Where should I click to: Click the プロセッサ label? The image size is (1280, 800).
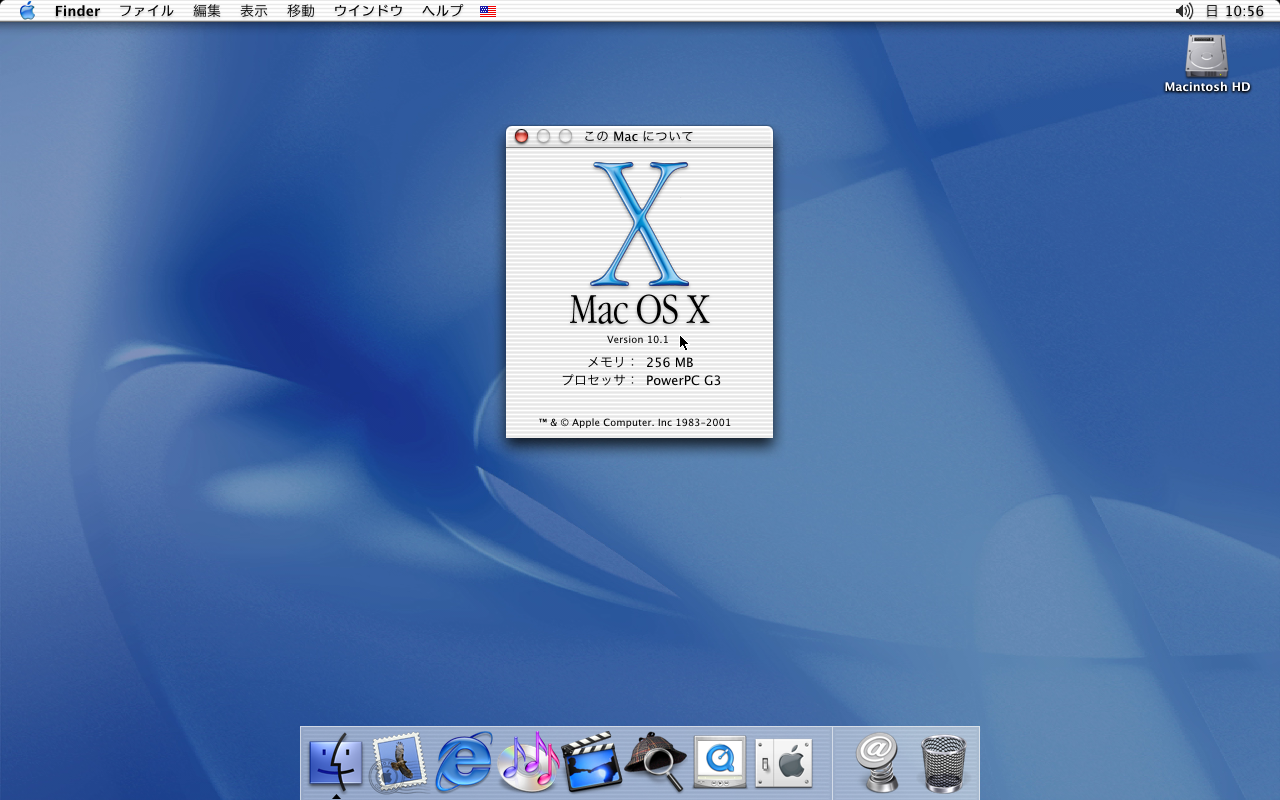(599, 380)
